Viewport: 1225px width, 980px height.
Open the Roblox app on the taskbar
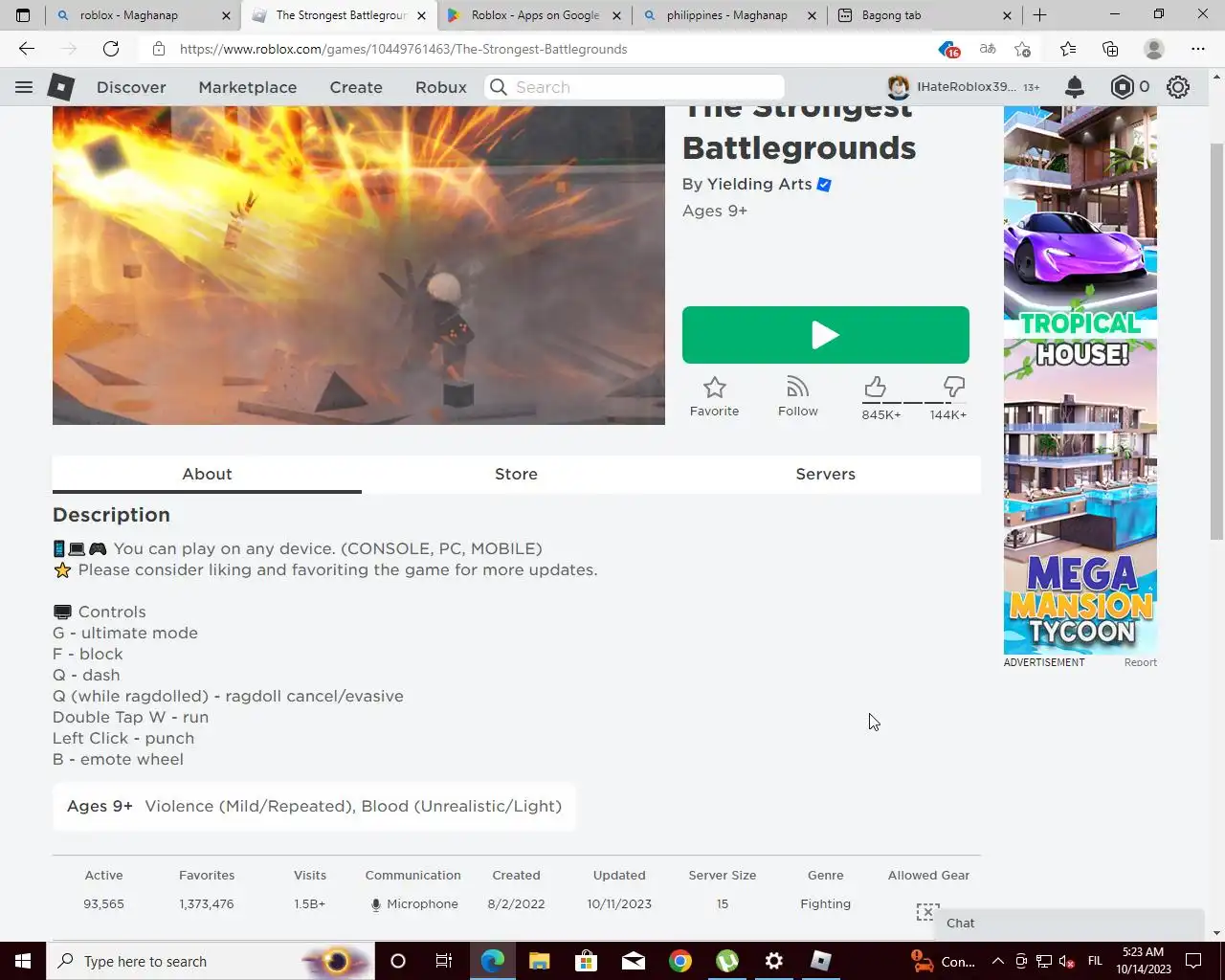click(x=821, y=961)
